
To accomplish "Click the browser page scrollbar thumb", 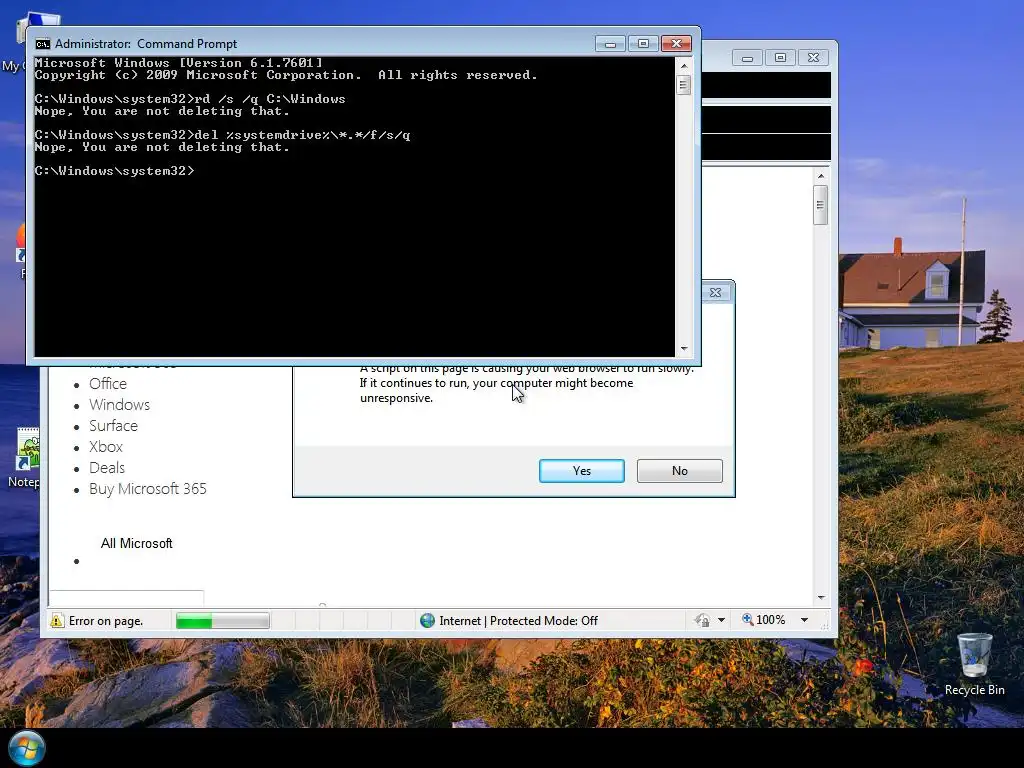I will (821, 205).
